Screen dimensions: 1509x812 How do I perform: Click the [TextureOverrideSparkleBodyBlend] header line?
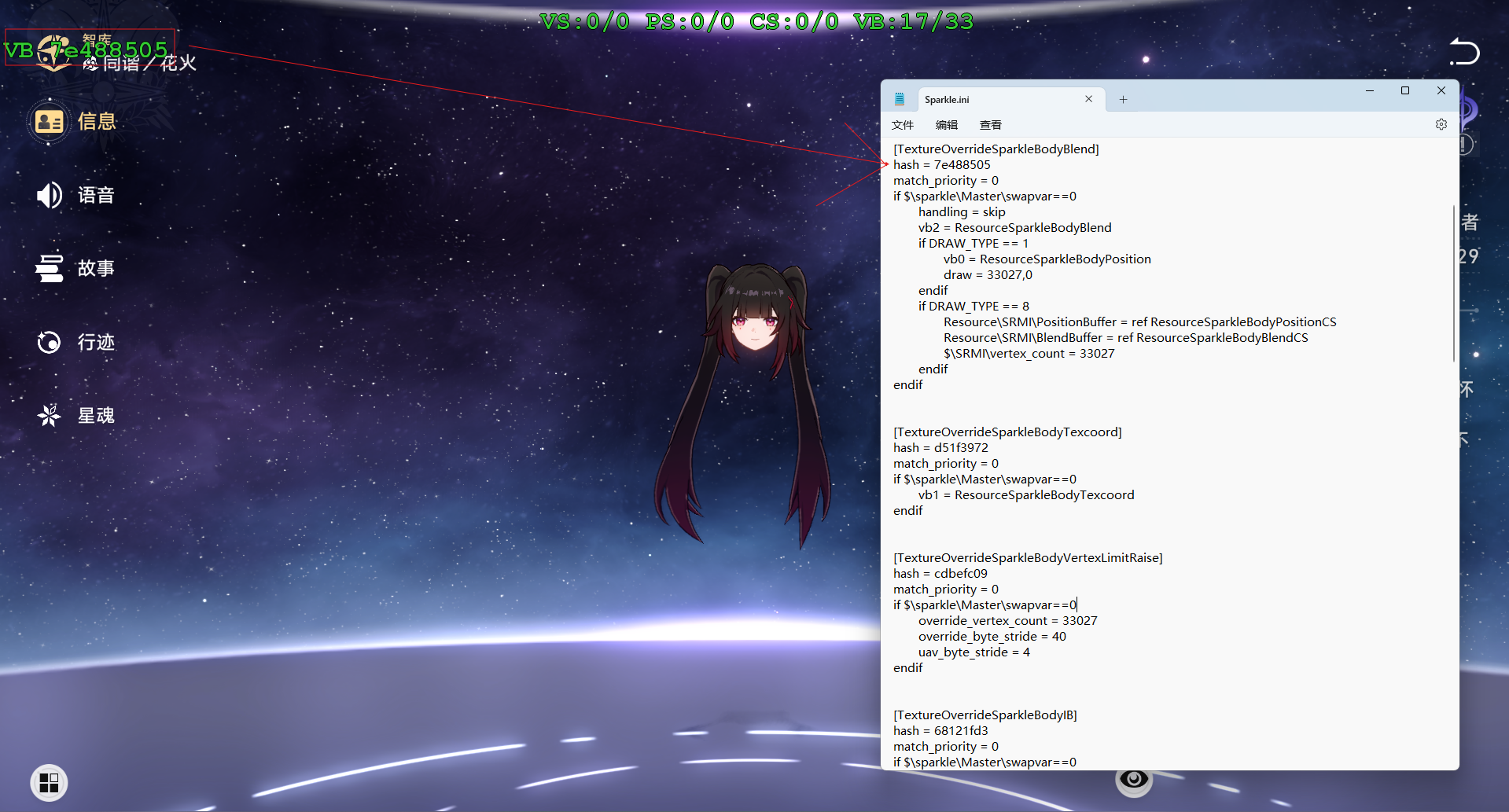pyautogui.click(x=996, y=149)
